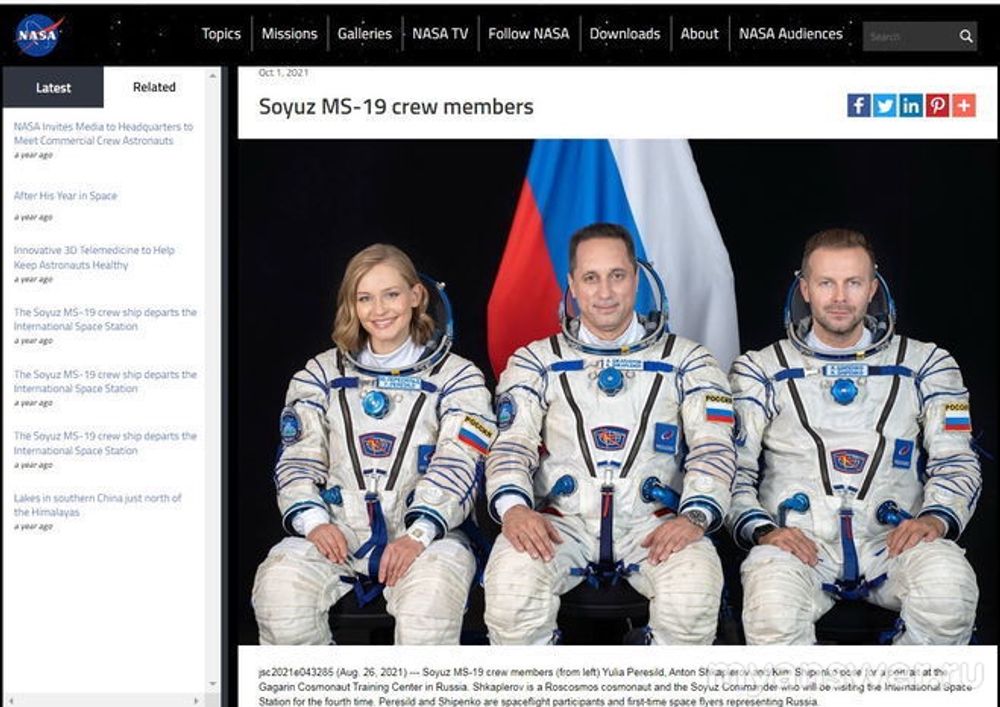The width and height of the screenshot is (1000, 707).
Task: Open the Galleries menu
Action: [364, 34]
